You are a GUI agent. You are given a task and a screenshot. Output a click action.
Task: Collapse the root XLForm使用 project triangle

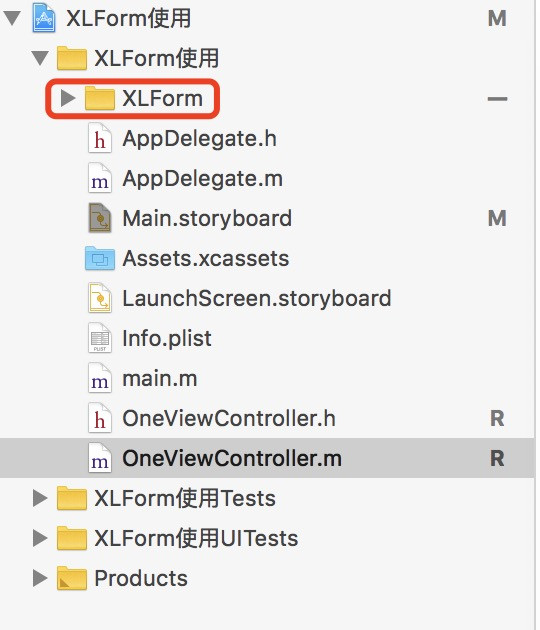[12, 18]
